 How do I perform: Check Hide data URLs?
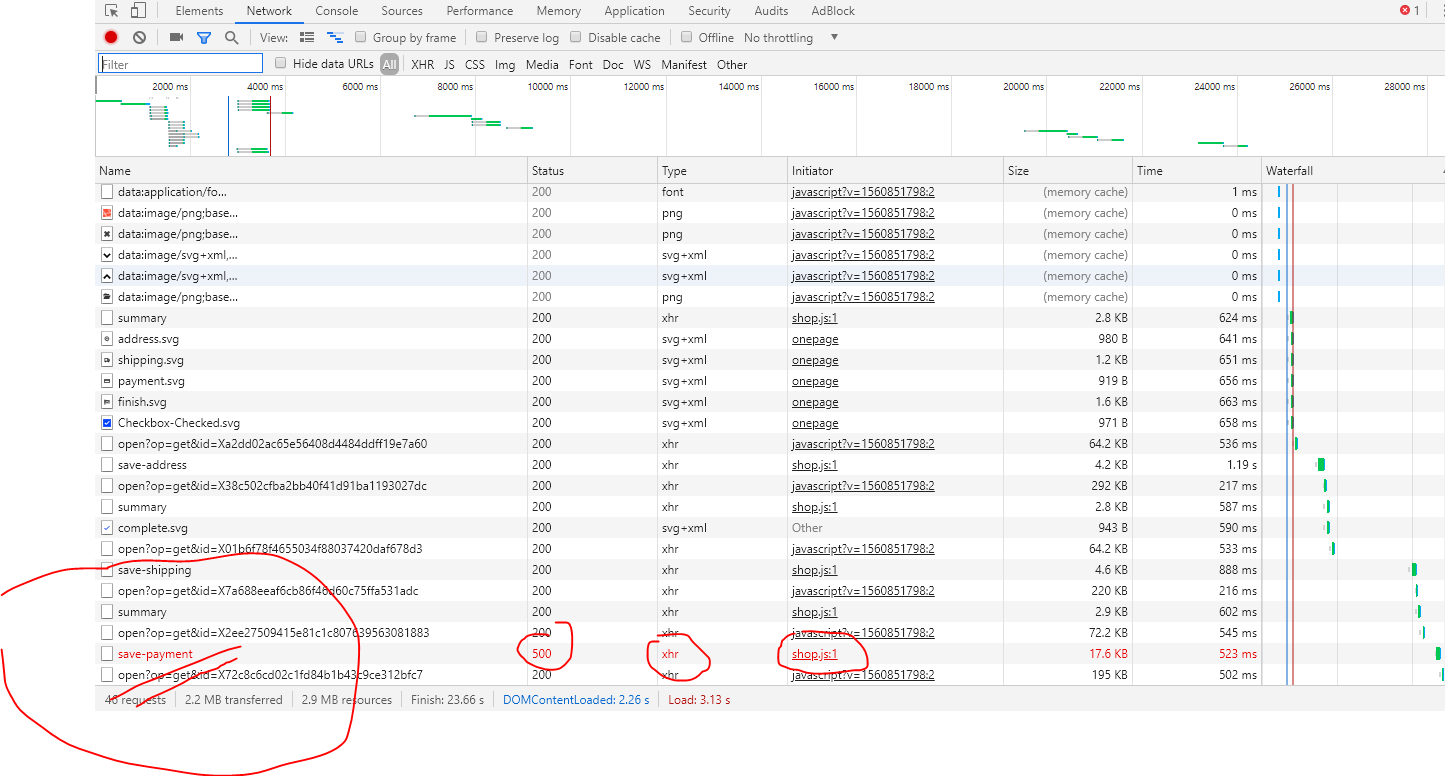pyautogui.click(x=281, y=63)
